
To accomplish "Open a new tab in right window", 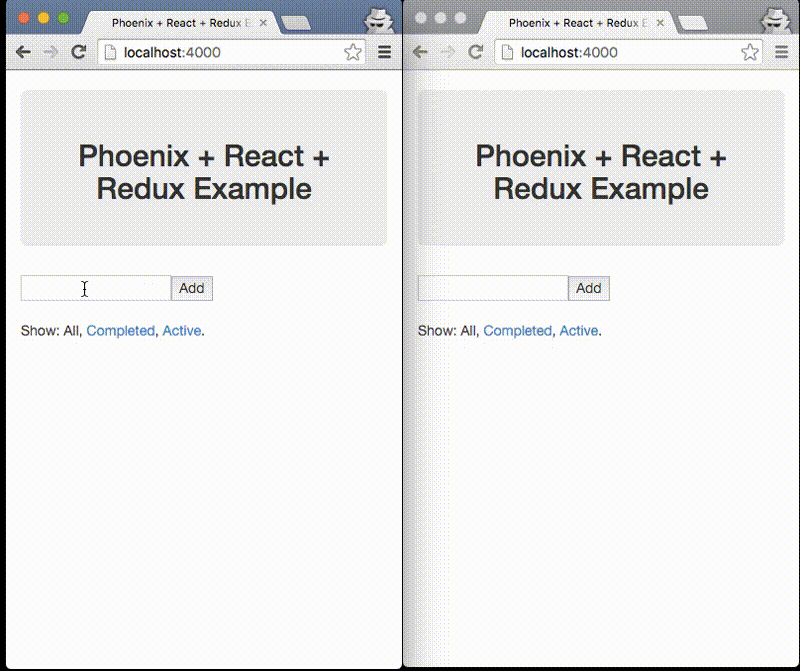I will [693, 23].
